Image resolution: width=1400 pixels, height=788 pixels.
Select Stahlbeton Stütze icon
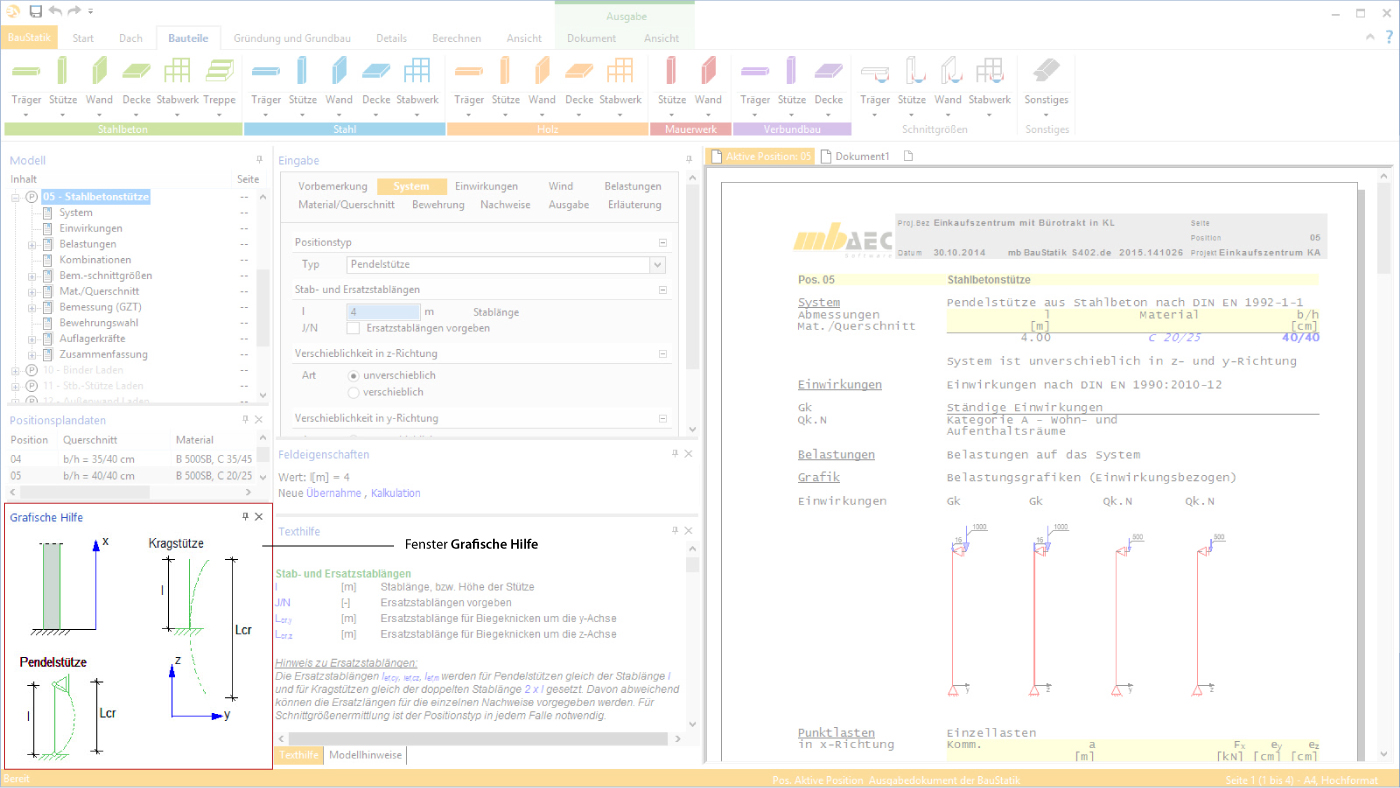[x=63, y=71]
